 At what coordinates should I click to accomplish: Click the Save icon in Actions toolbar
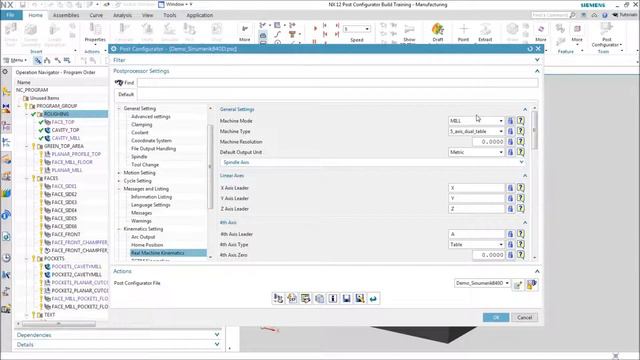tap(346, 299)
